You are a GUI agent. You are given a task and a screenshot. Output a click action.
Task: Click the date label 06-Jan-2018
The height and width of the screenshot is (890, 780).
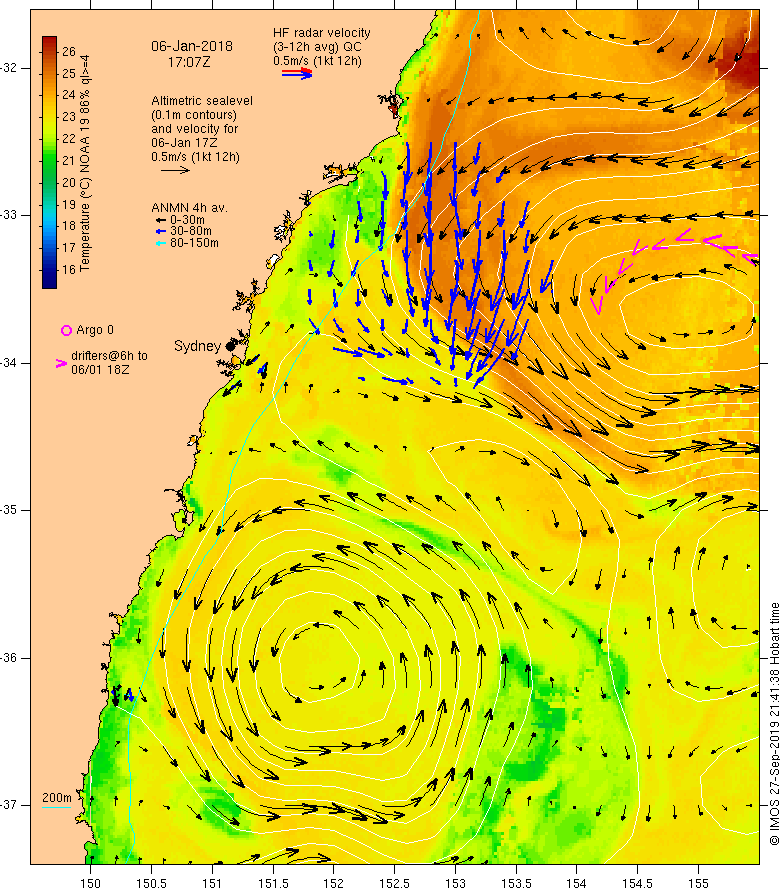pos(192,47)
